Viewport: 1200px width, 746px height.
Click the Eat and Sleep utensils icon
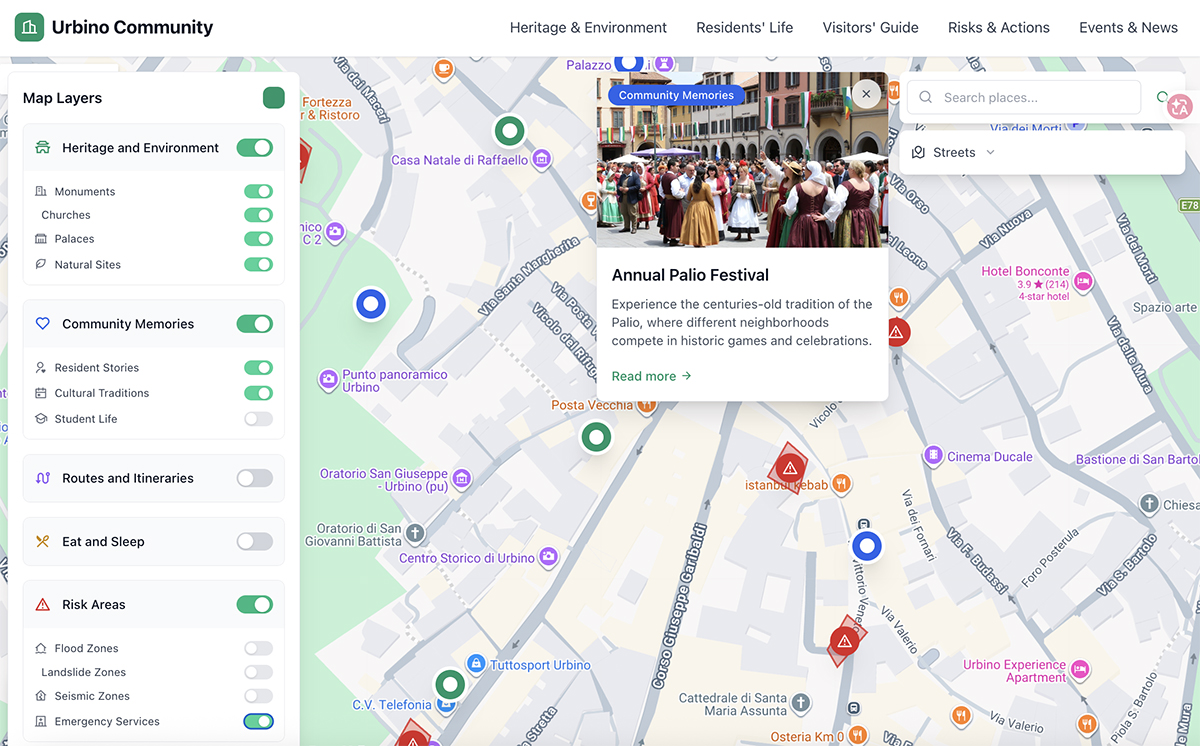point(42,541)
